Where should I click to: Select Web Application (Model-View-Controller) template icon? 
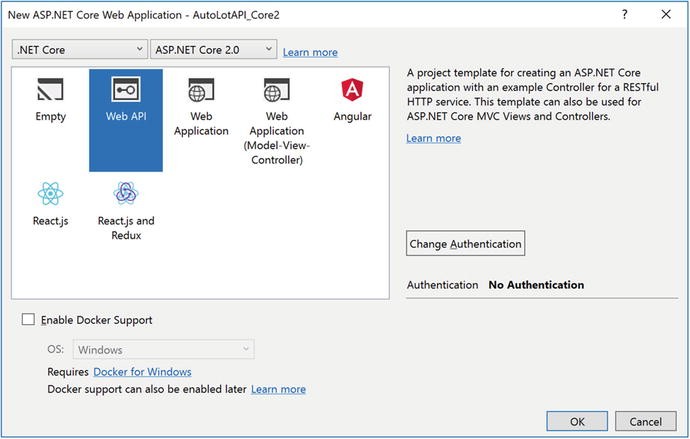(x=277, y=90)
